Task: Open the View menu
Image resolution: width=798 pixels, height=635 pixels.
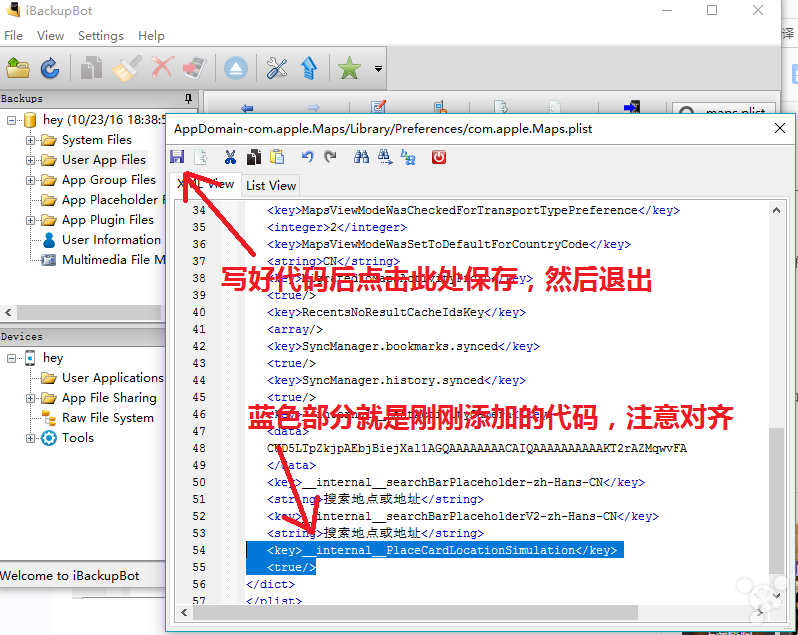Action: pos(50,35)
